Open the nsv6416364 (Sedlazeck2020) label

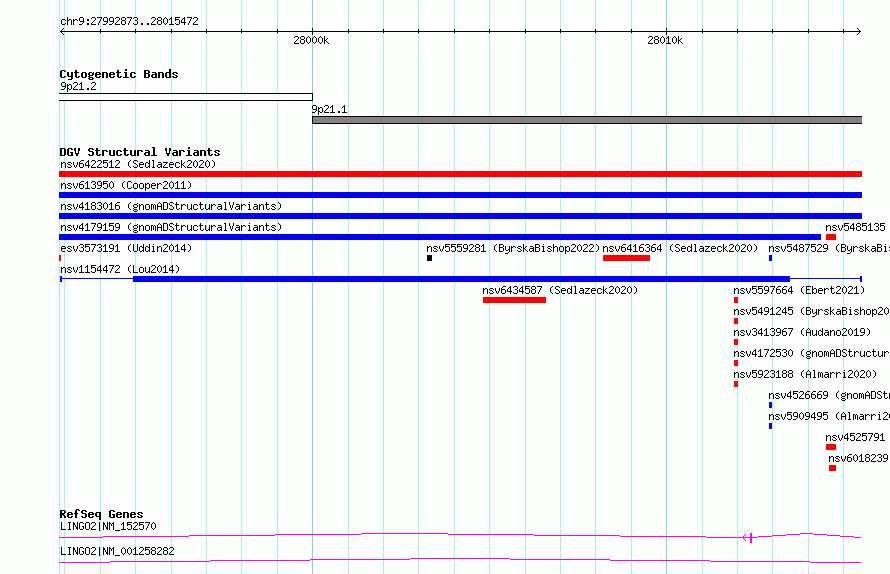(x=680, y=248)
